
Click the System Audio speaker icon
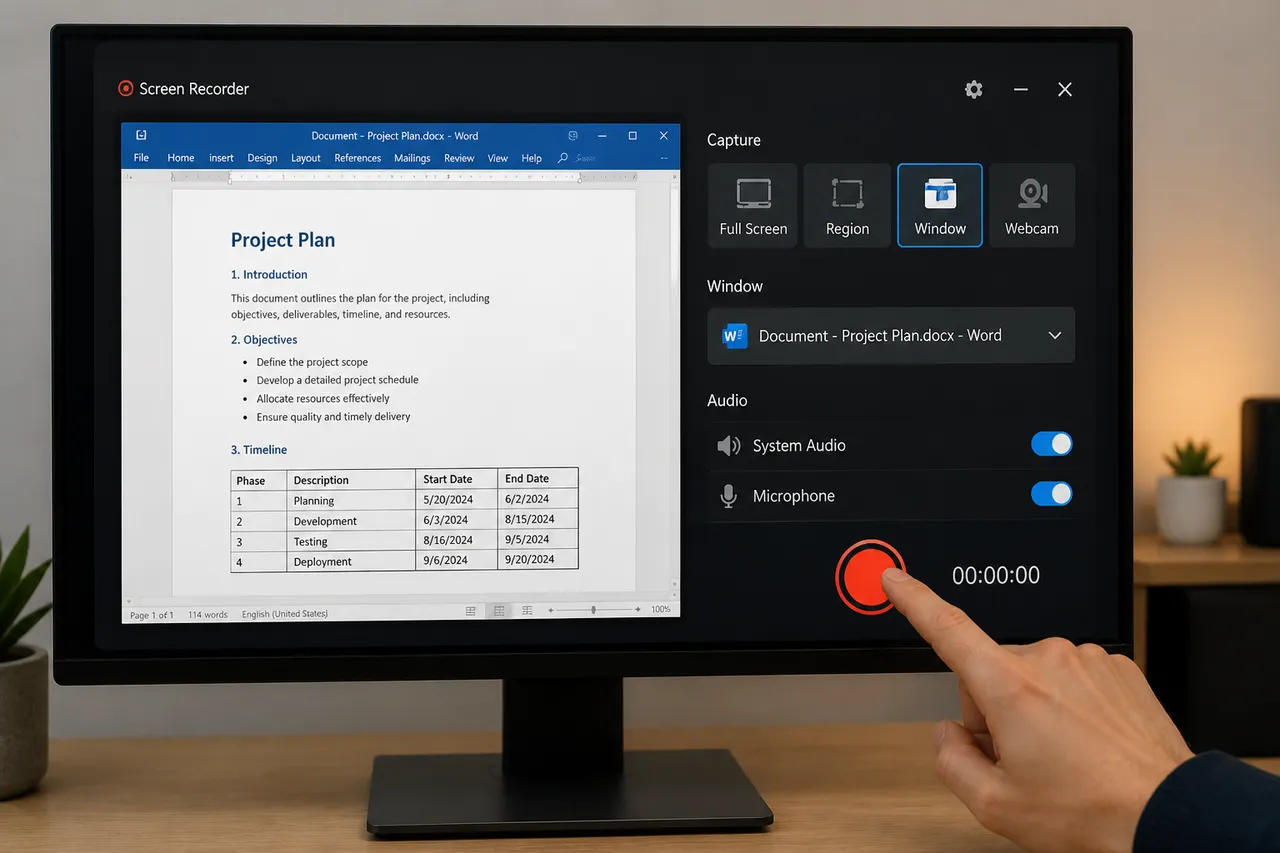(x=728, y=446)
